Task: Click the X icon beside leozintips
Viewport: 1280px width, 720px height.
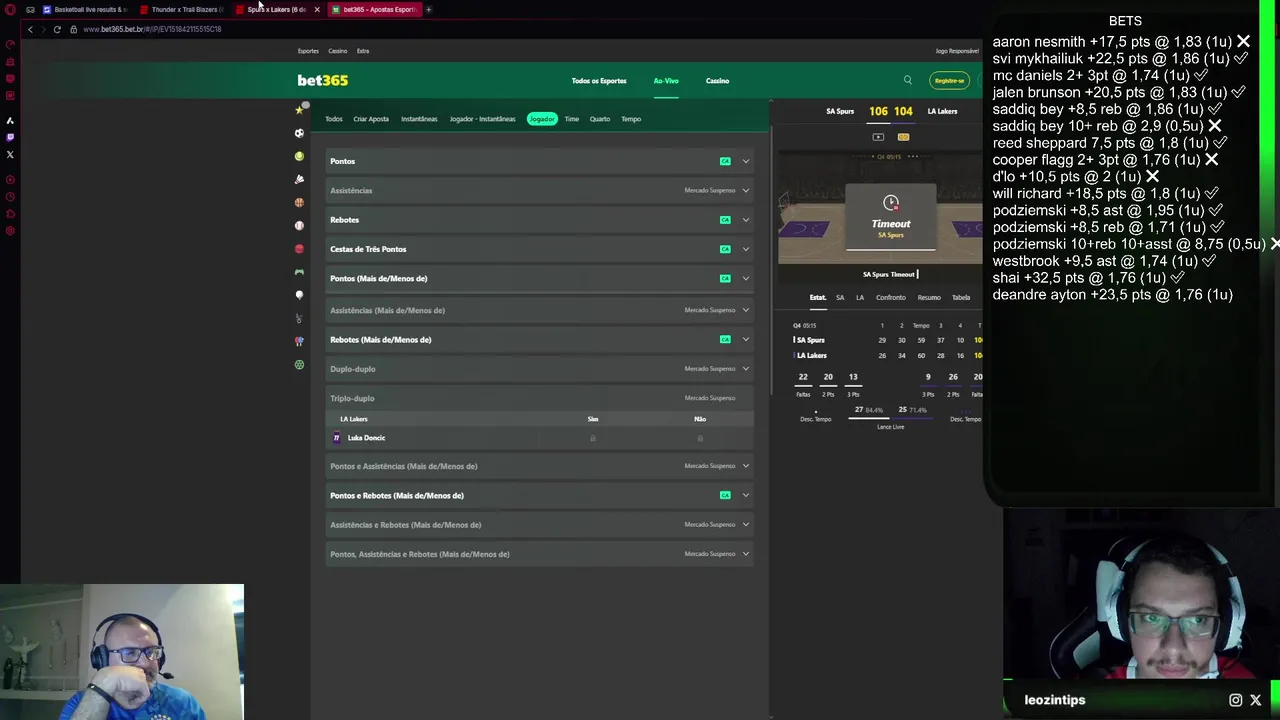Action: point(1256,700)
